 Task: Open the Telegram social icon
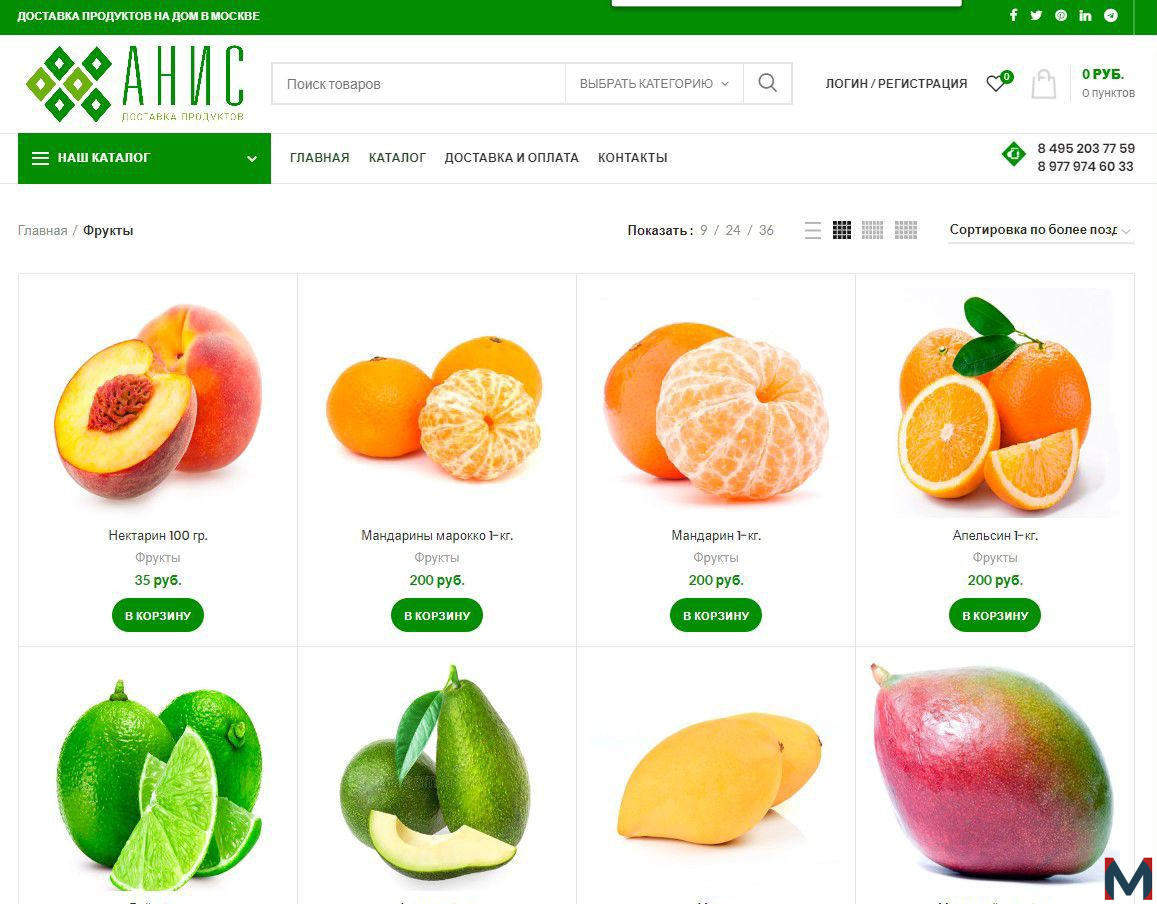click(x=1111, y=15)
